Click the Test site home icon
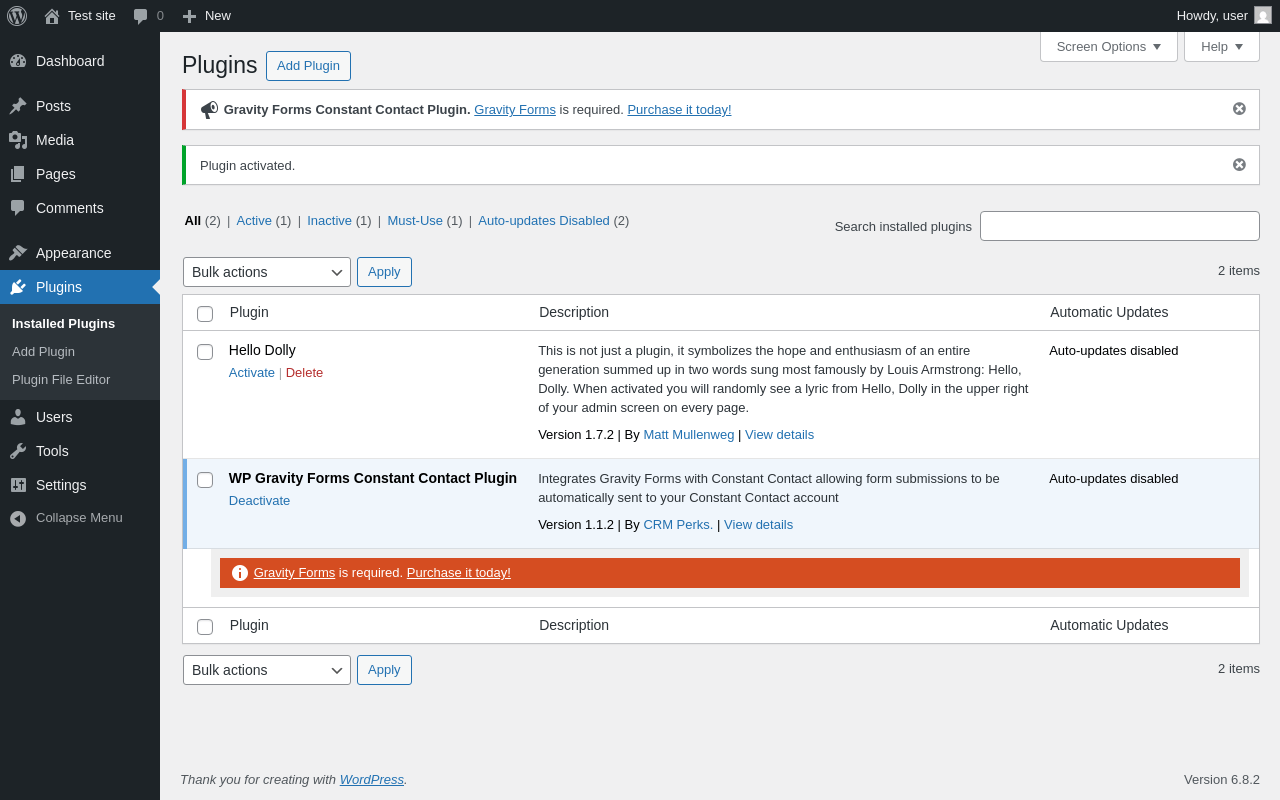 point(52,16)
